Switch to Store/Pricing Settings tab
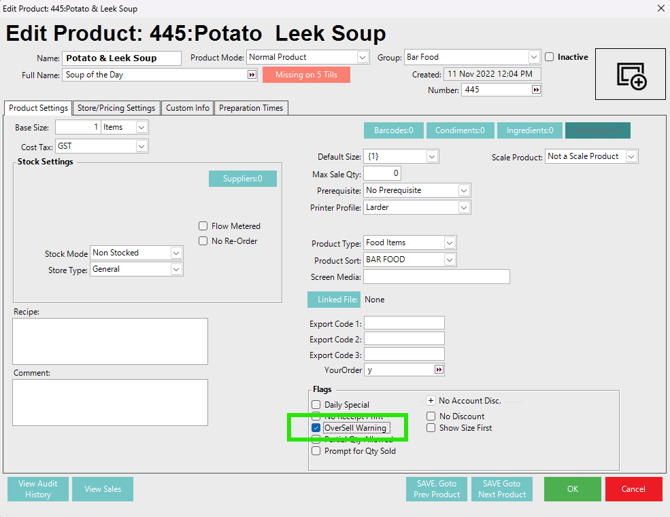Screen dimensions: 670x517 click(x=116, y=108)
